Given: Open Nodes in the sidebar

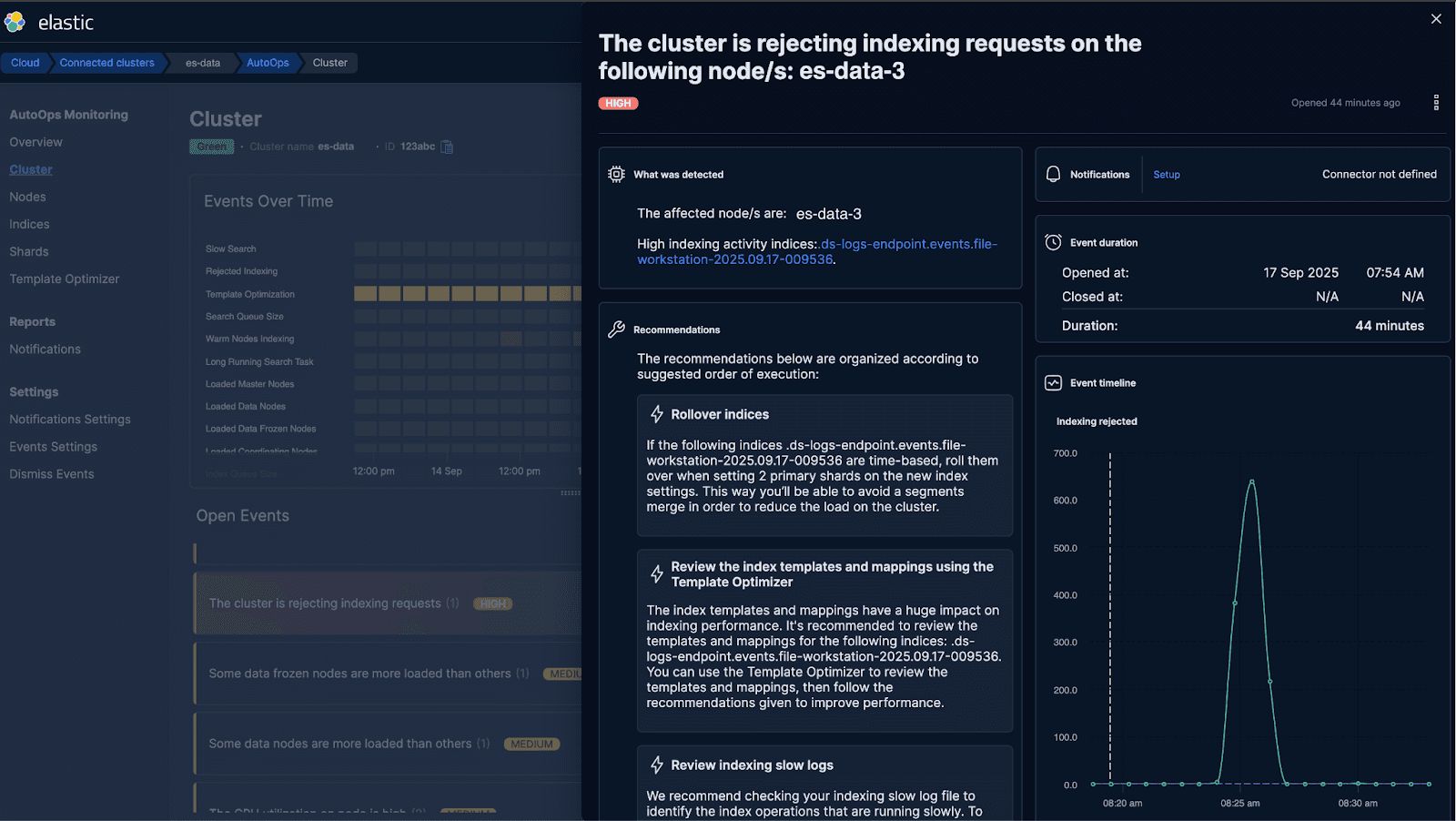Looking at the screenshot, I should pyautogui.click(x=27, y=197).
